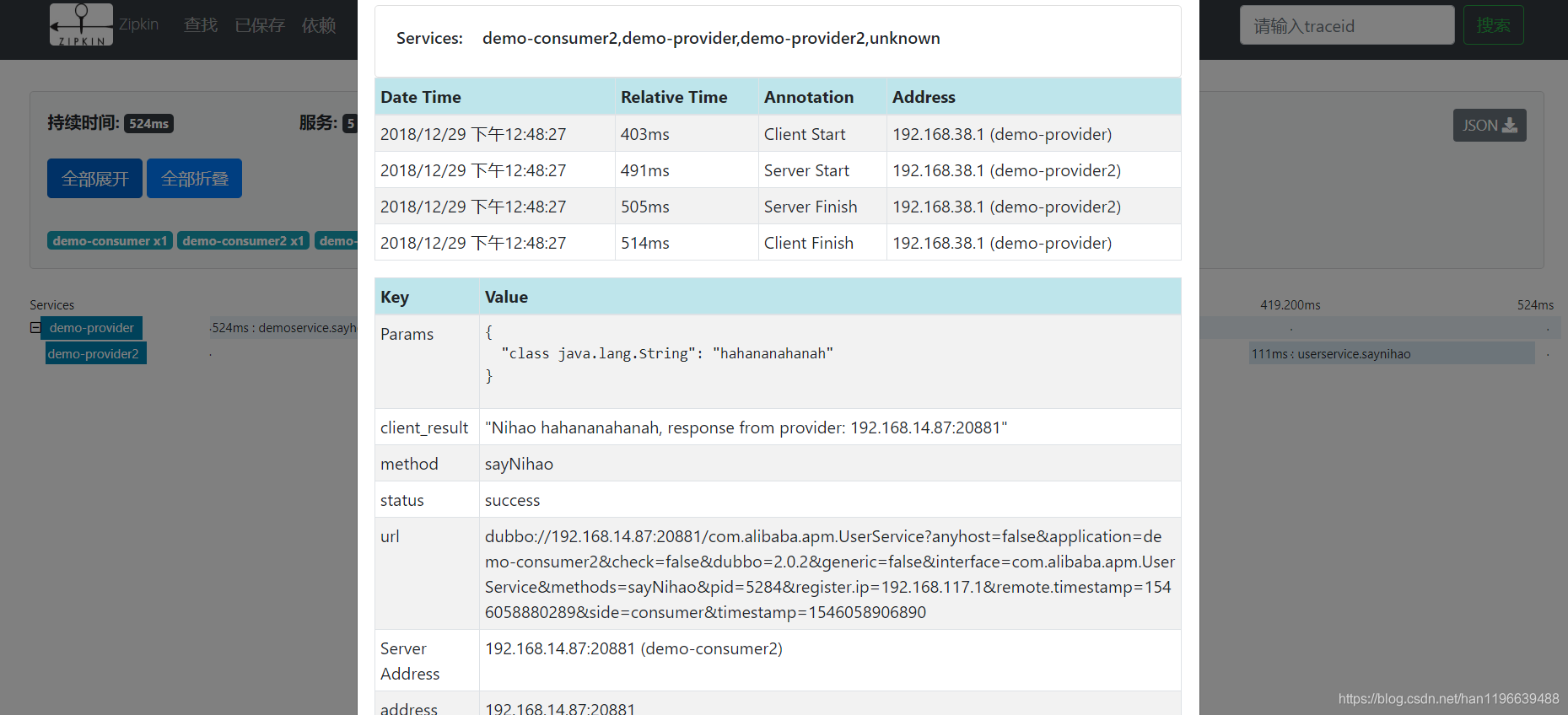This screenshot has width=1568, height=715.
Task: Click the Key column header
Action: pos(427,297)
